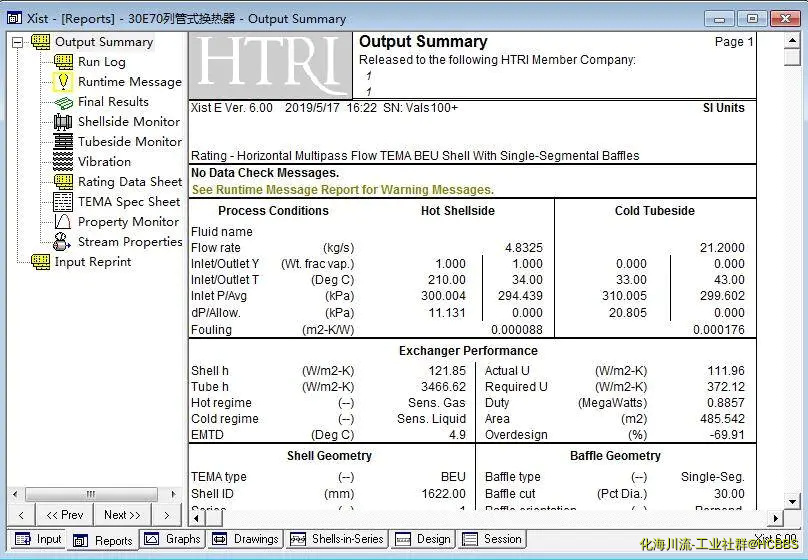The width and height of the screenshot is (808, 560).
Task: Switch to the Graphs tab
Action: 173,539
